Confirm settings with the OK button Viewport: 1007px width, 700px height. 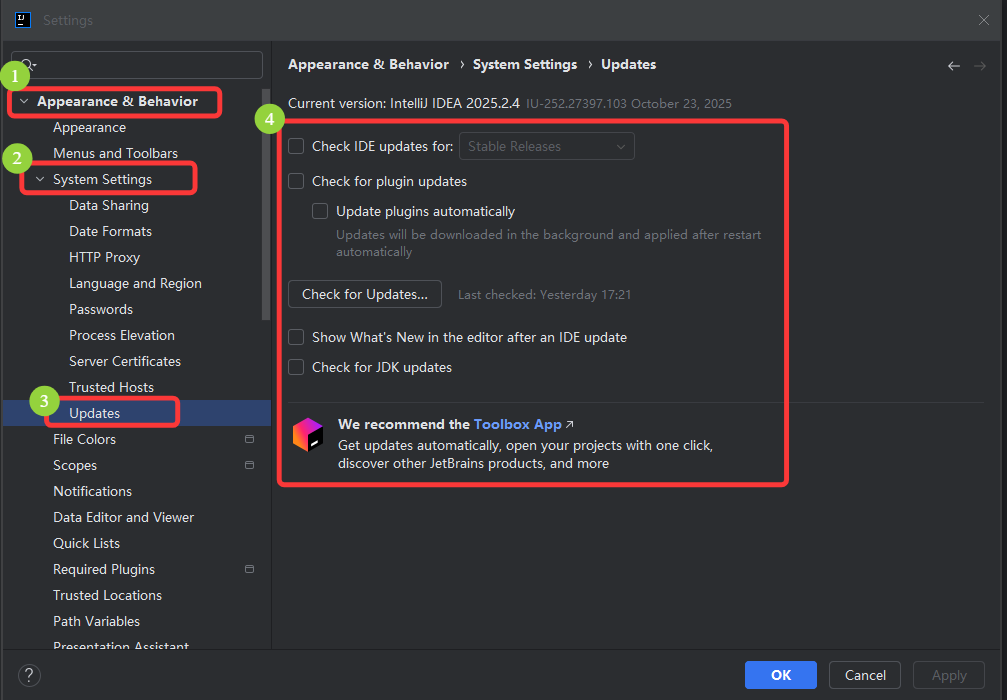coord(780,675)
